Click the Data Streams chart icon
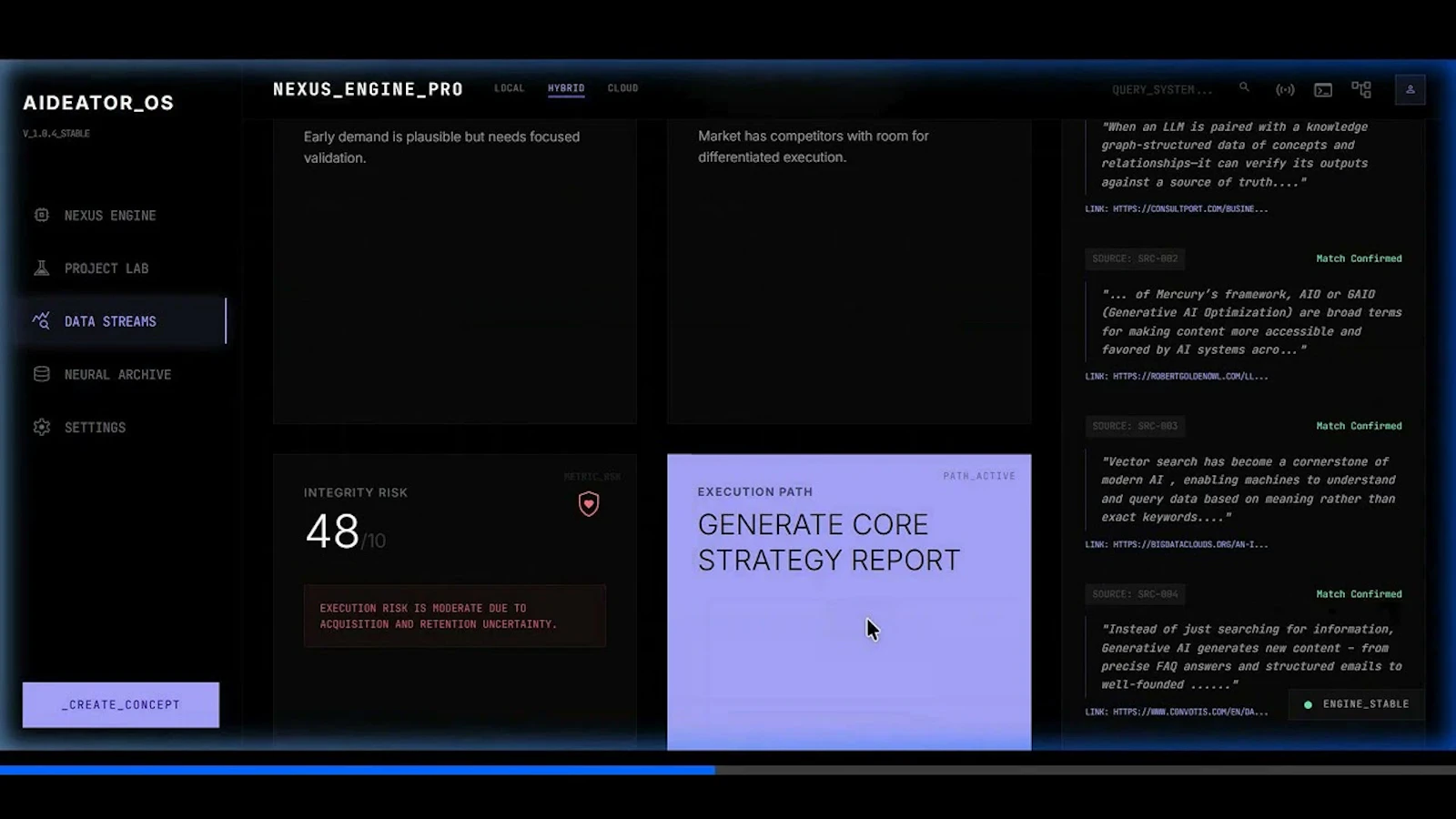The height and width of the screenshot is (819, 1456). (x=41, y=320)
